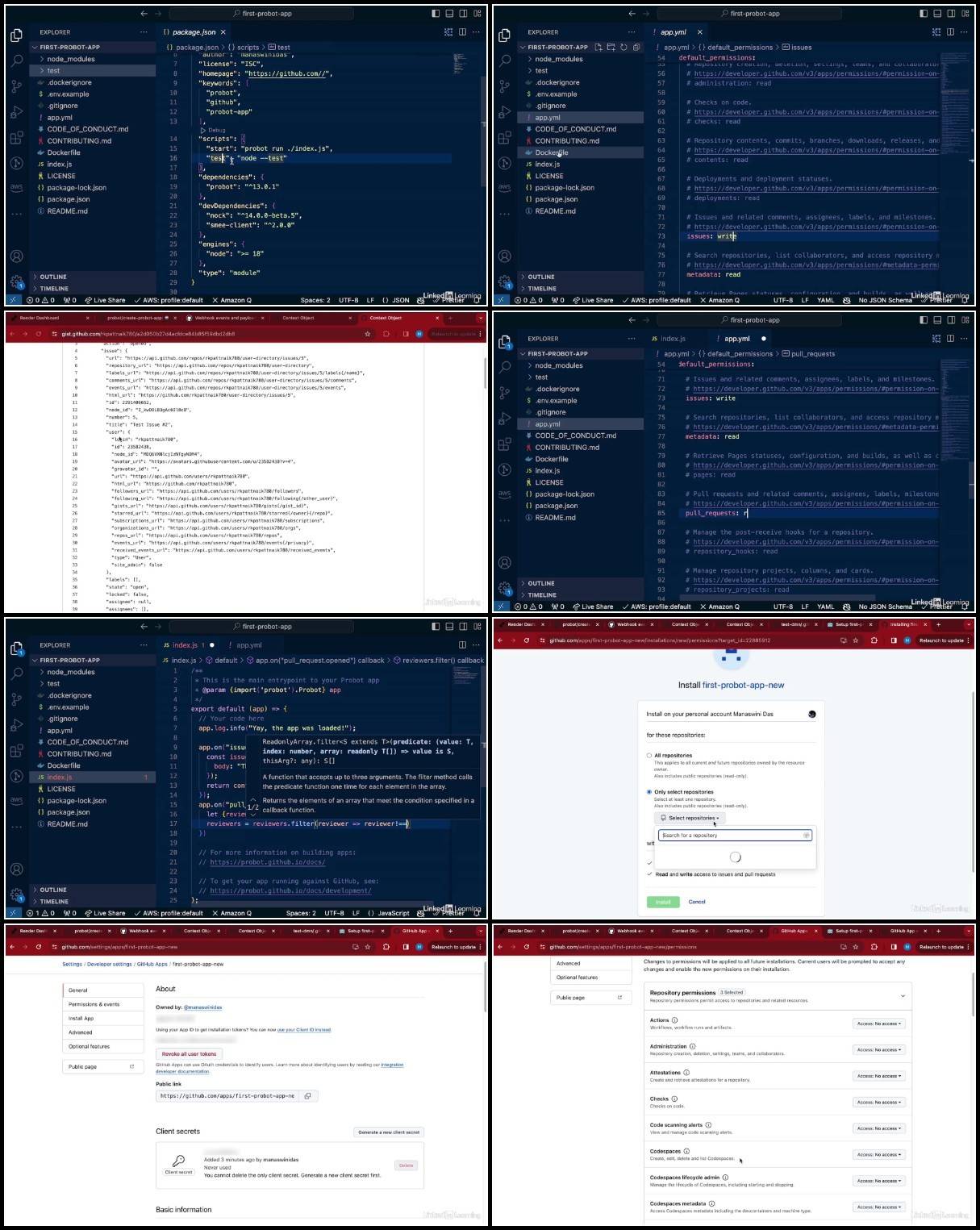Open Explorer more actions in package.json window
This screenshot has width=980, height=1230.
[x=144, y=32]
